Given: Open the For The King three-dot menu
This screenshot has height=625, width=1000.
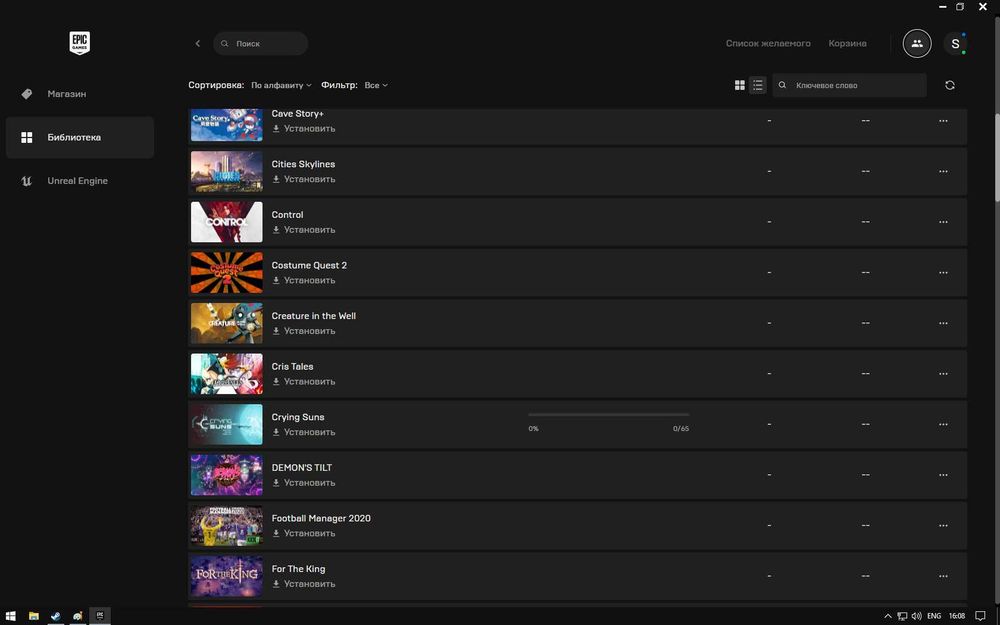Looking at the screenshot, I should (943, 576).
